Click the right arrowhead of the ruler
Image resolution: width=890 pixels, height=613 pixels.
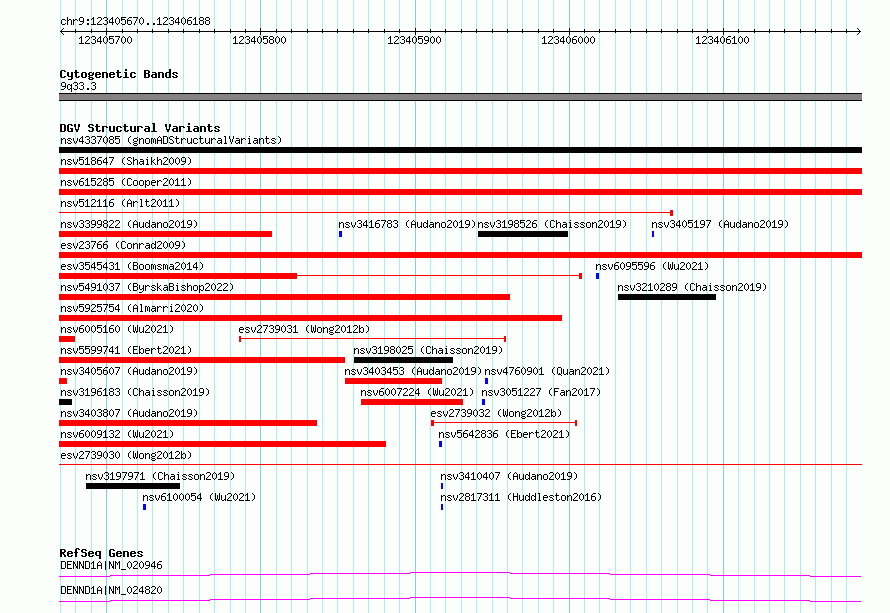859,31
